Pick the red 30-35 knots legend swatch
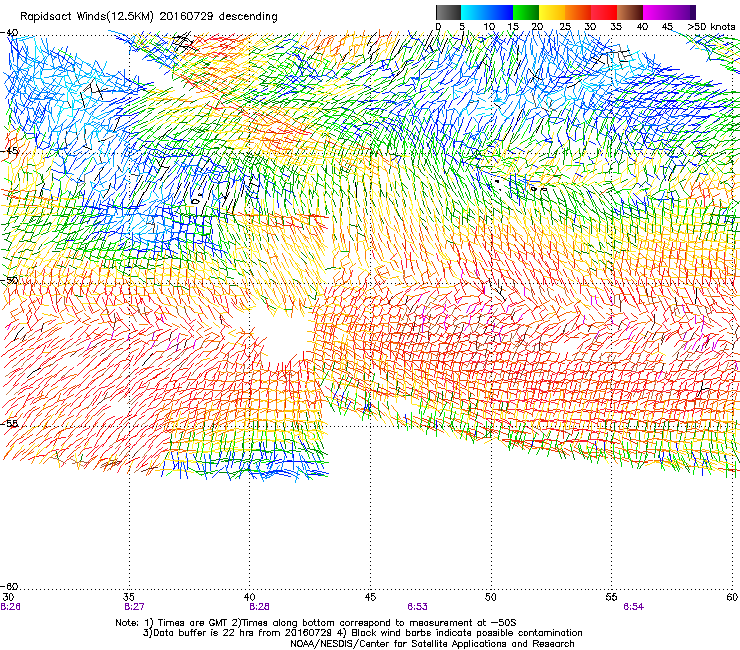The width and height of the screenshot is (740, 650). [604, 12]
